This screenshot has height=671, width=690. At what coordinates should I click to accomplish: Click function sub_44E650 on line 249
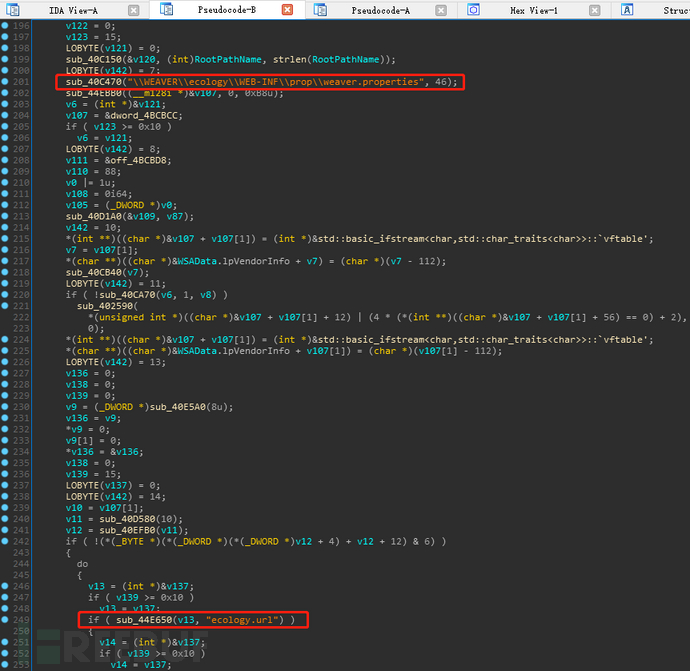(x=144, y=620)
